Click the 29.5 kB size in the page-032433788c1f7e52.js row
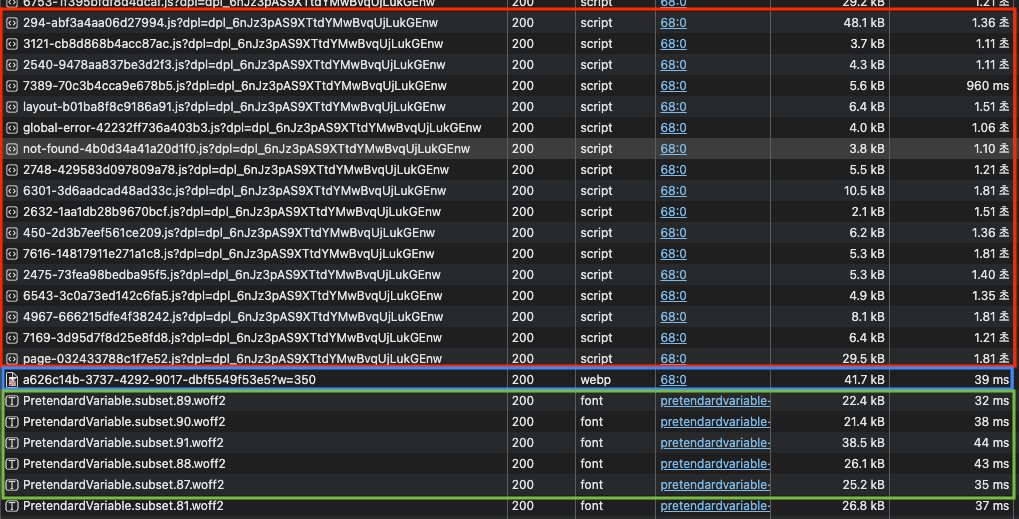The height and width of the screenshot is (519, 1019). pyautogui.click(x=863, y=359)
